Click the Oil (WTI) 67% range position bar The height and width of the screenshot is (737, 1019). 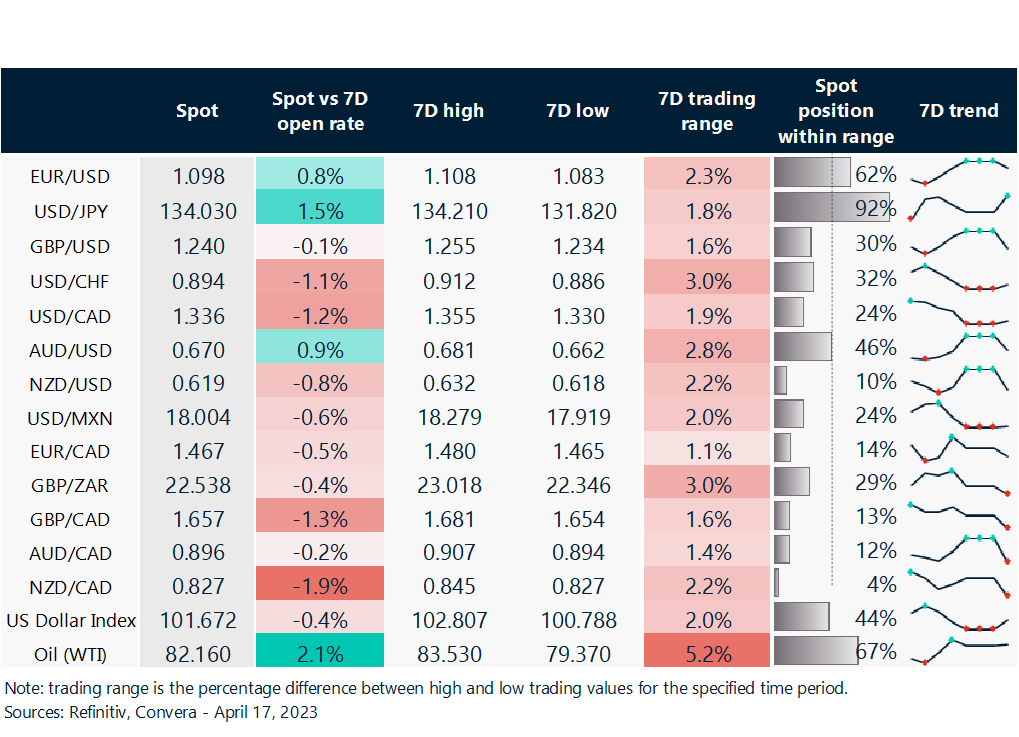[816, 651]
